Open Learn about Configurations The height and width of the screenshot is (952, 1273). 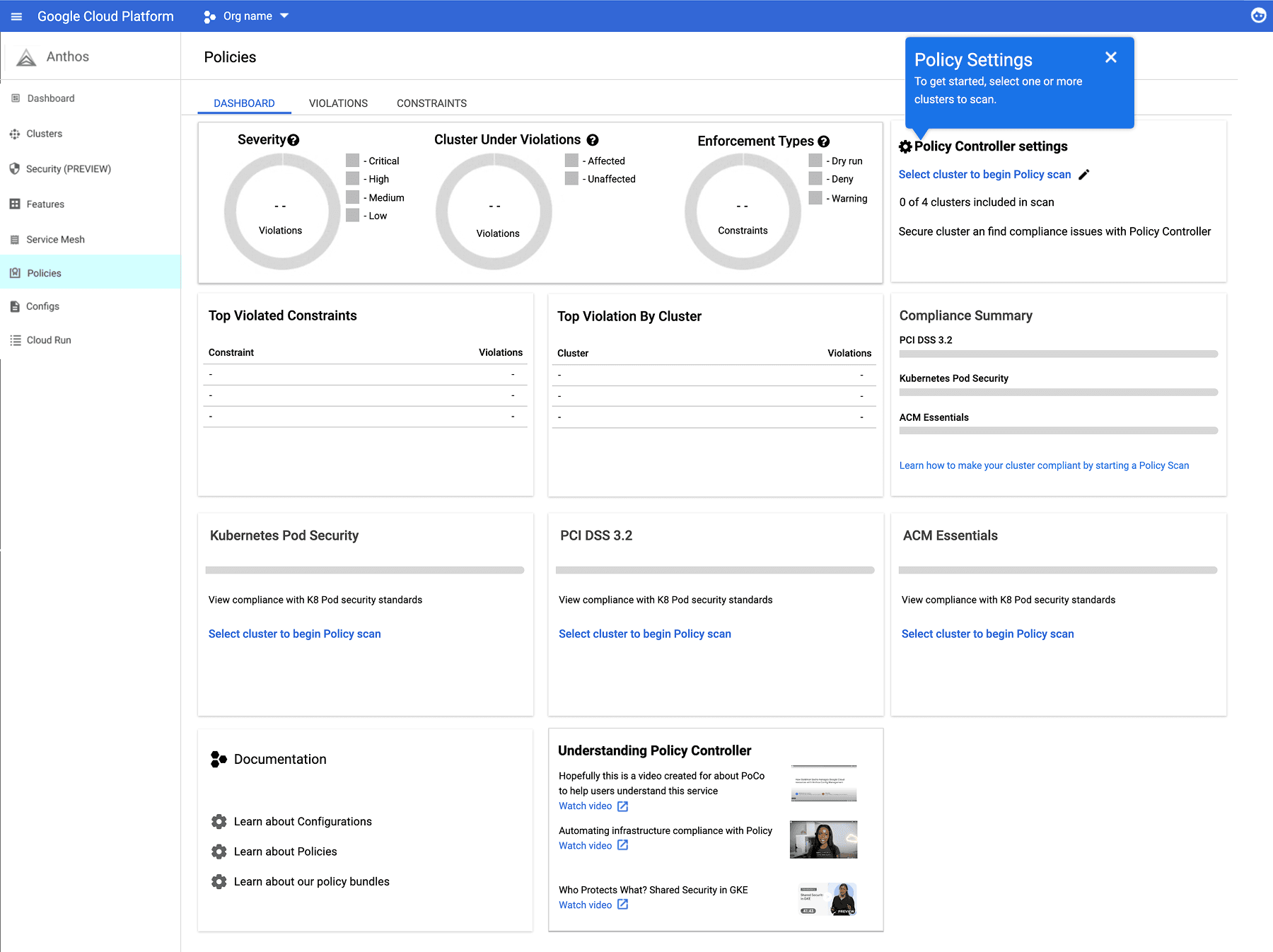tap(303, 821)
